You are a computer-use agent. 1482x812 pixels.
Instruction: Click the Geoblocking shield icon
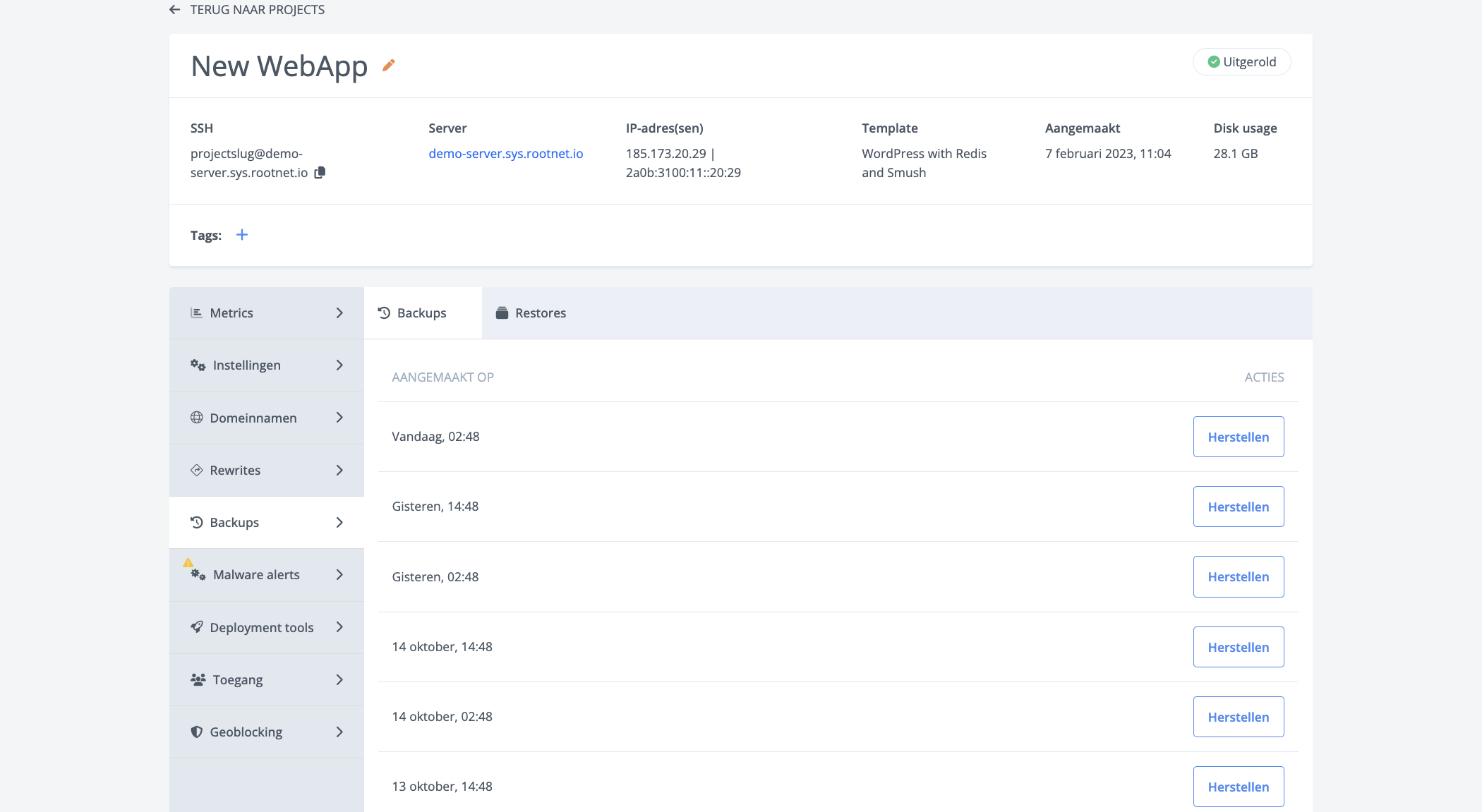tap(197, 732)
